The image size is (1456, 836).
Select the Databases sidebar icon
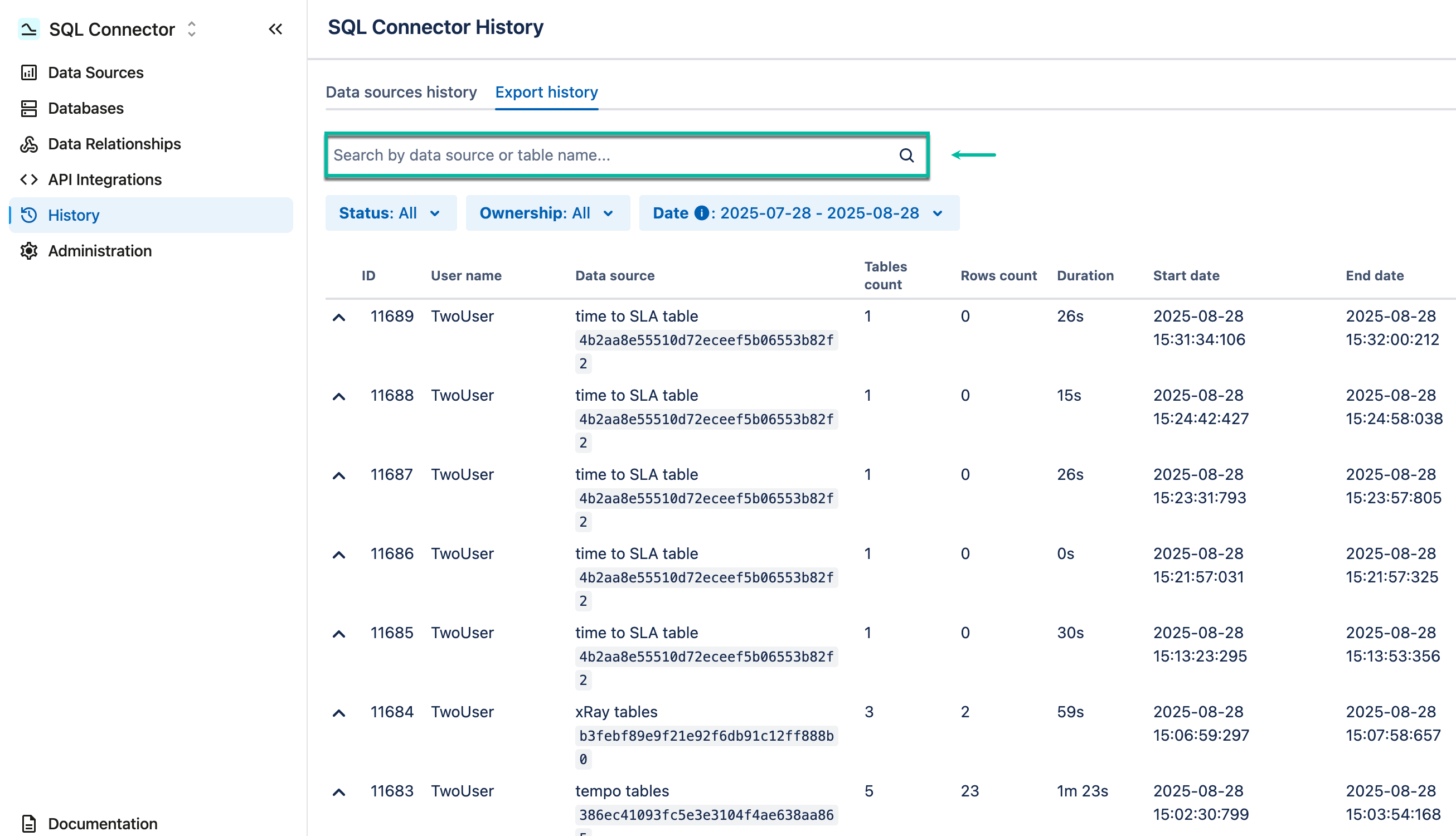click(30, 108)
